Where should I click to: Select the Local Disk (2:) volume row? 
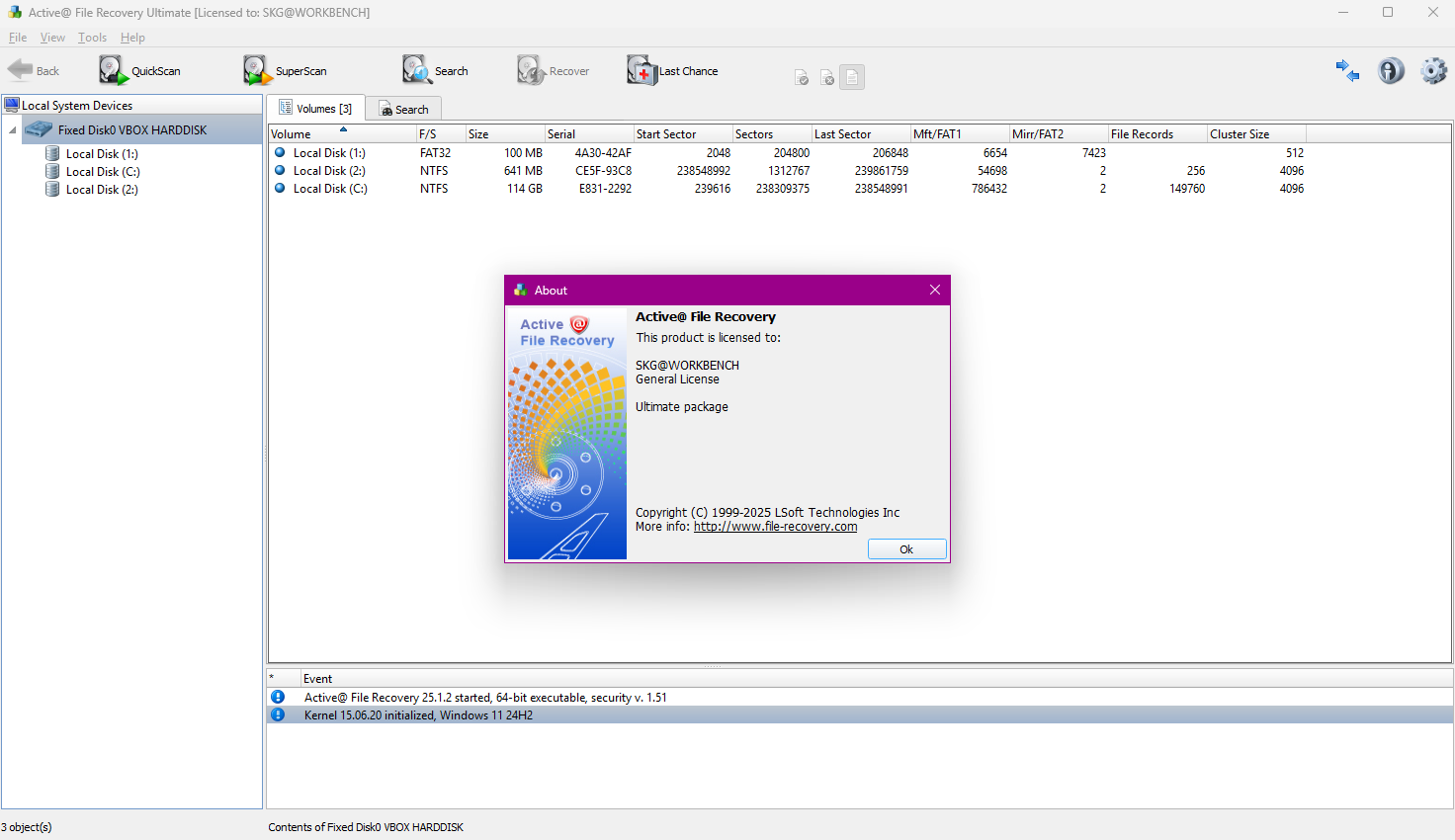[788, 171]
